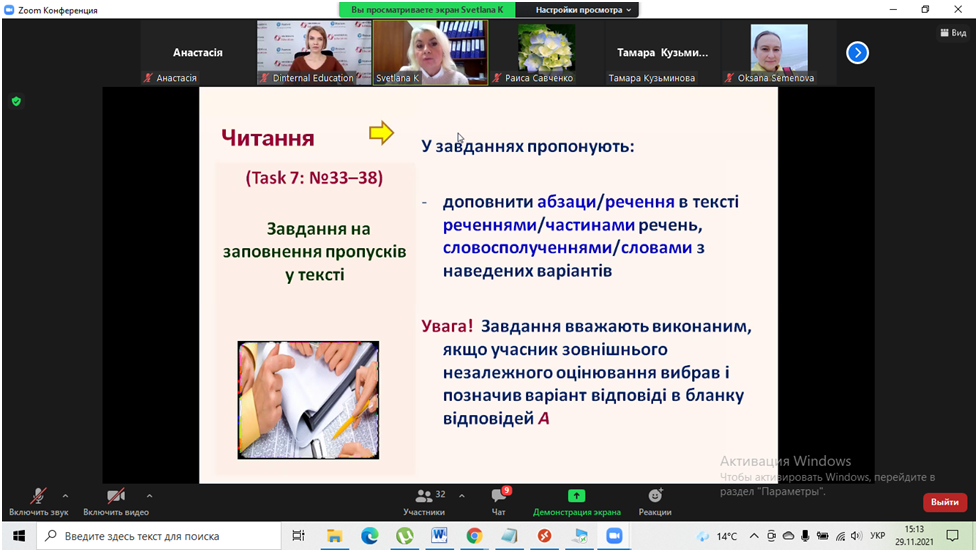Open the Windows Start menu
Viewport: 978px width, 552px height.
click(19, 536)
